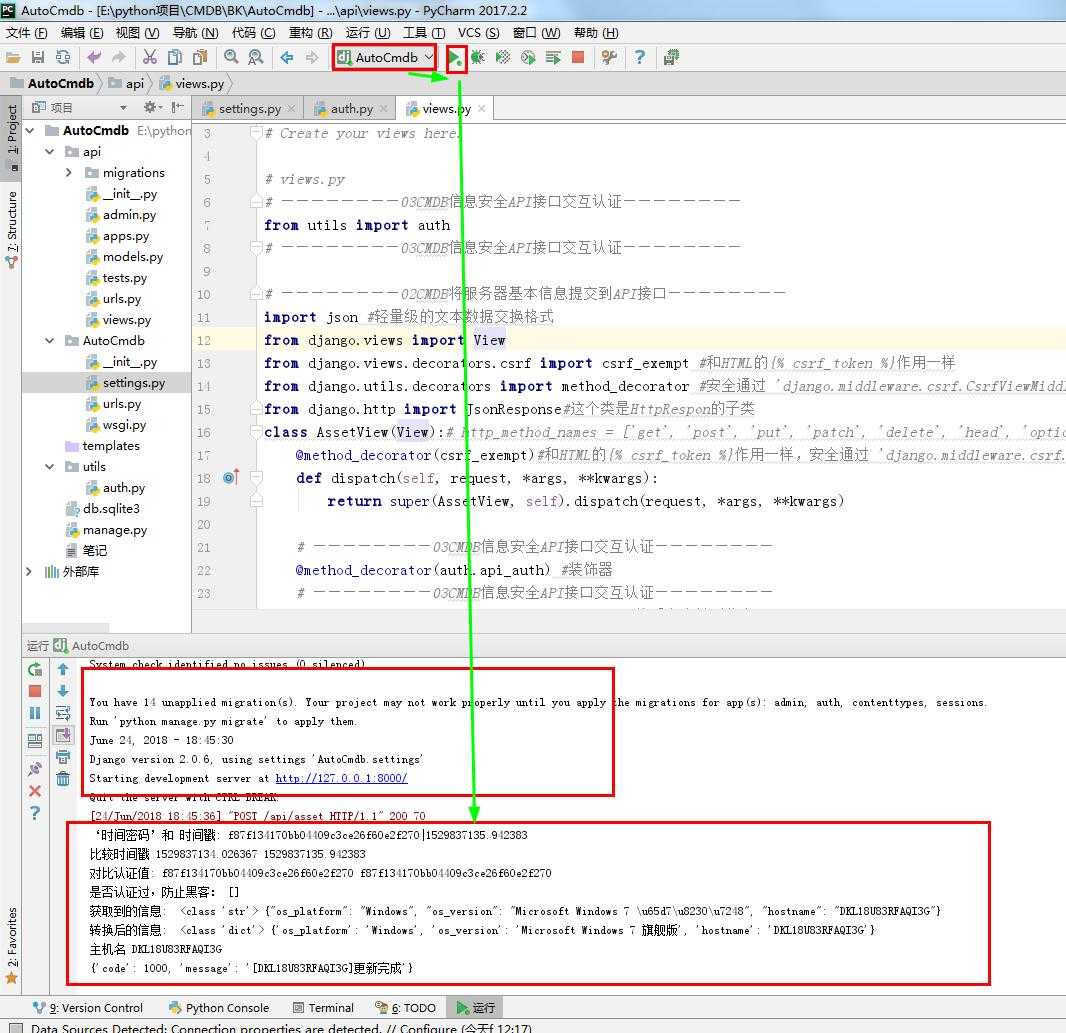Print the console output via the printer icon

pyautogui.click(x=63, y=757)
